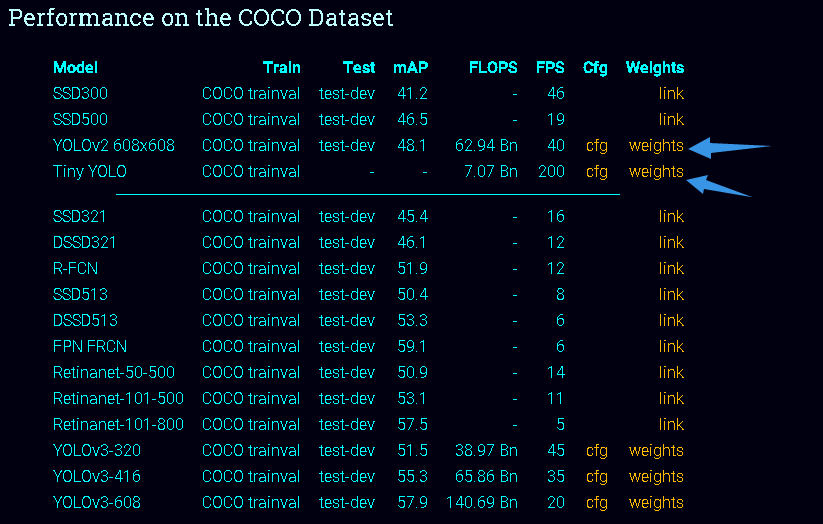The width and height of the screenshot is (823, 524).
Task: Follow the SSD300 weights link
Action: point(671,93)
